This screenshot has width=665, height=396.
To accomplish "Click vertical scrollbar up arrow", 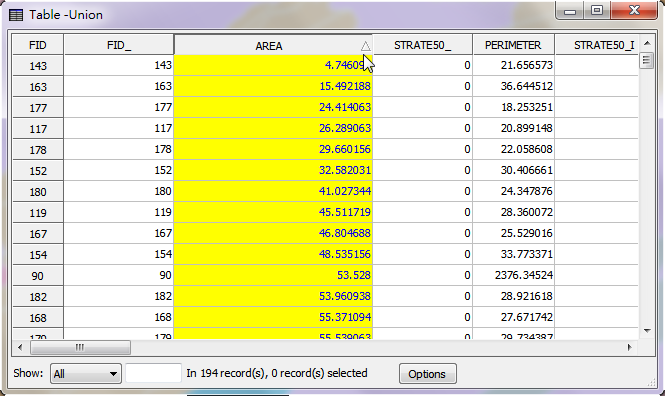I will tap(647, 43).
